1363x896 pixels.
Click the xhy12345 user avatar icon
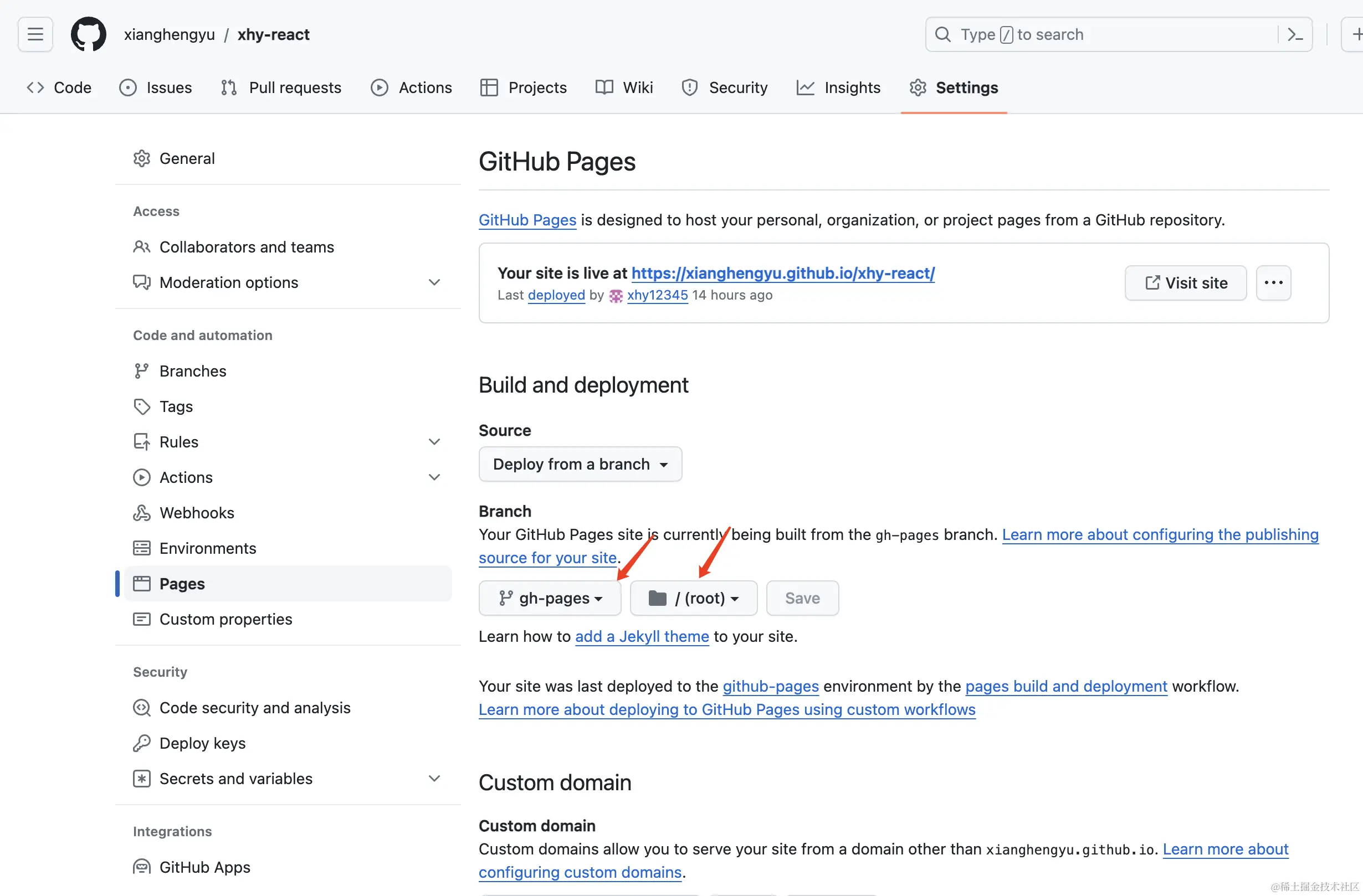616,296
